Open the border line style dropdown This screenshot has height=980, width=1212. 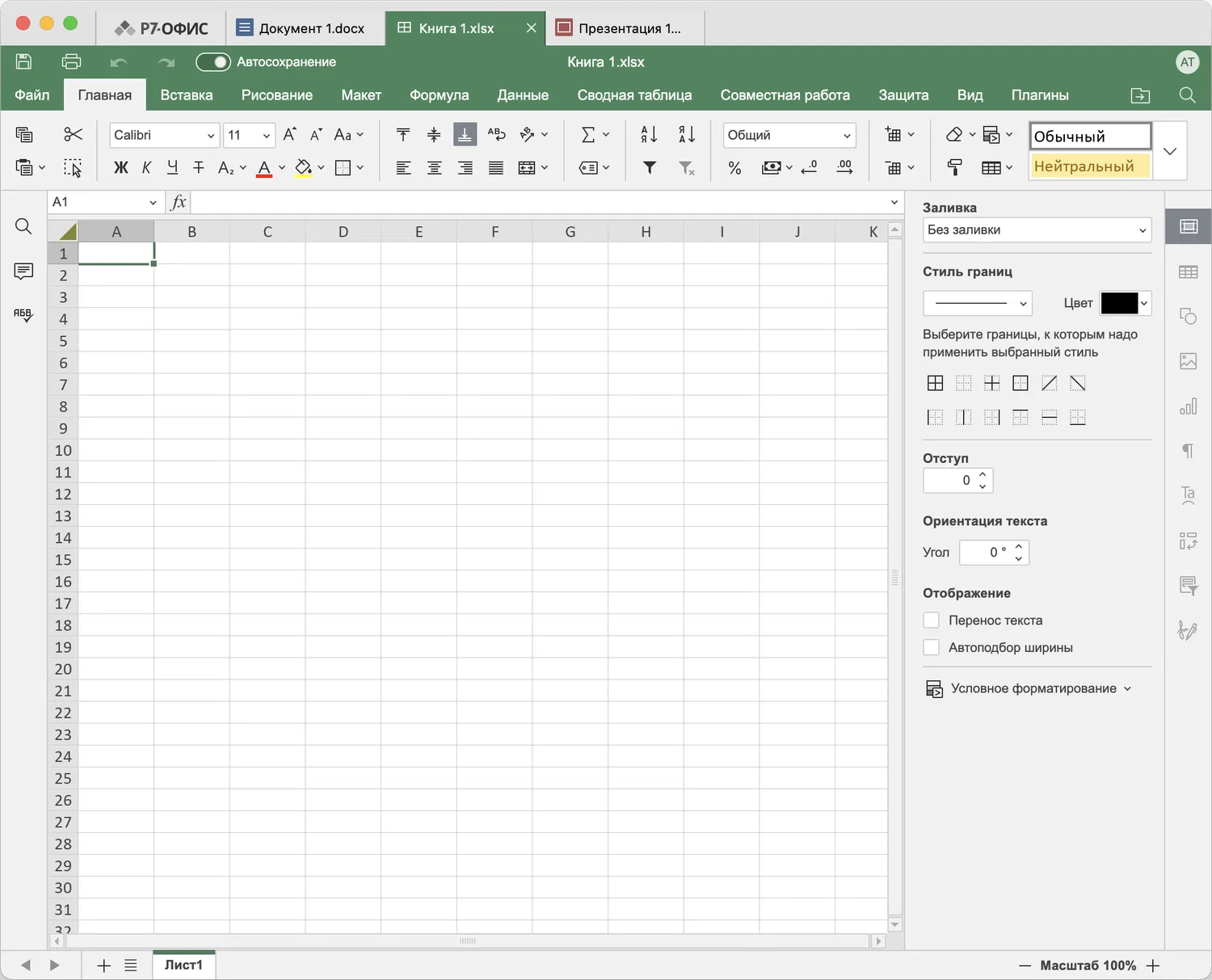click(x=978, y=303)
